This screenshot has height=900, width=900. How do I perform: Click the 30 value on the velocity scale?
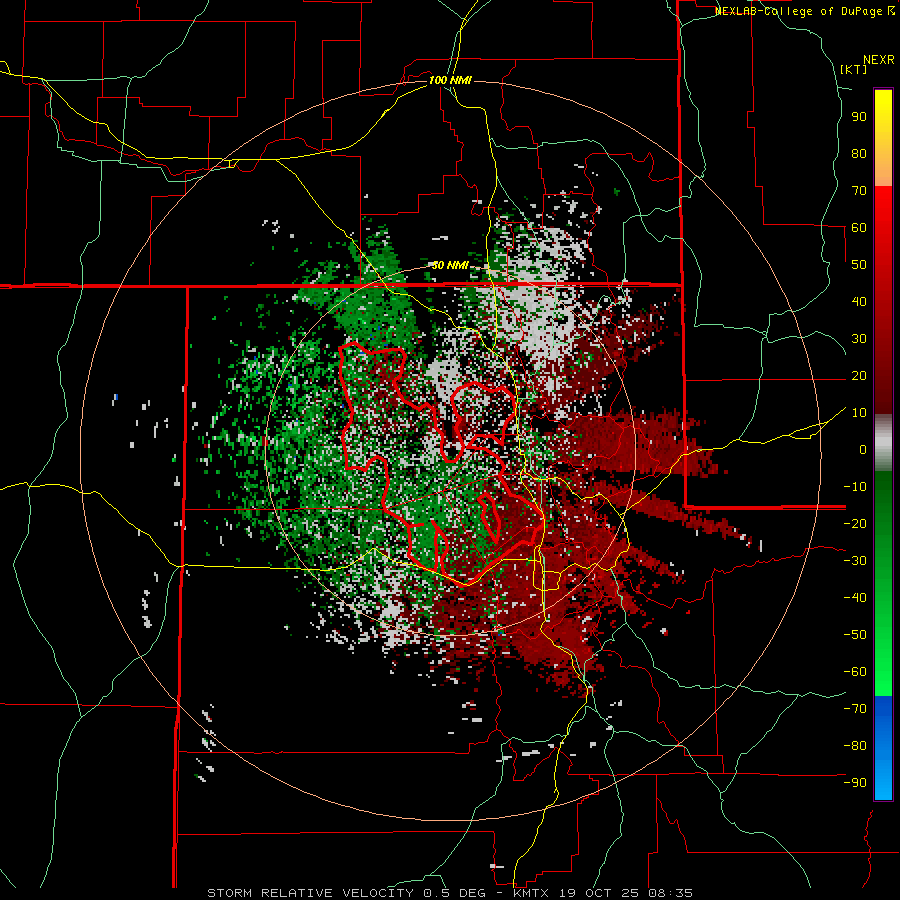click(x=859, y=339)
